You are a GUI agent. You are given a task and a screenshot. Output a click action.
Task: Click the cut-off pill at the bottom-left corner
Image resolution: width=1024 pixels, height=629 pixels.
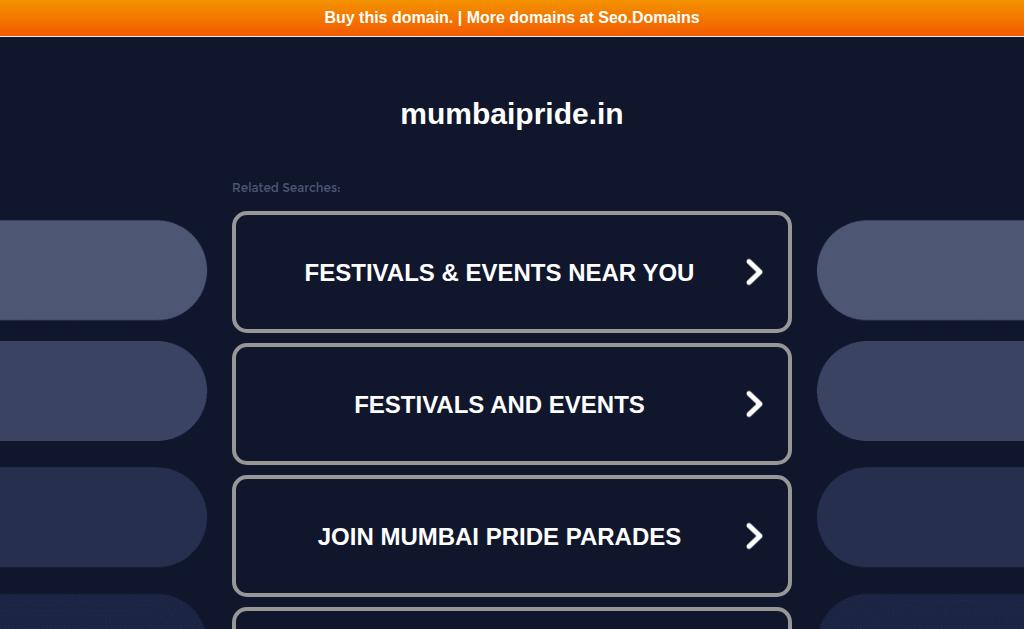100,613
